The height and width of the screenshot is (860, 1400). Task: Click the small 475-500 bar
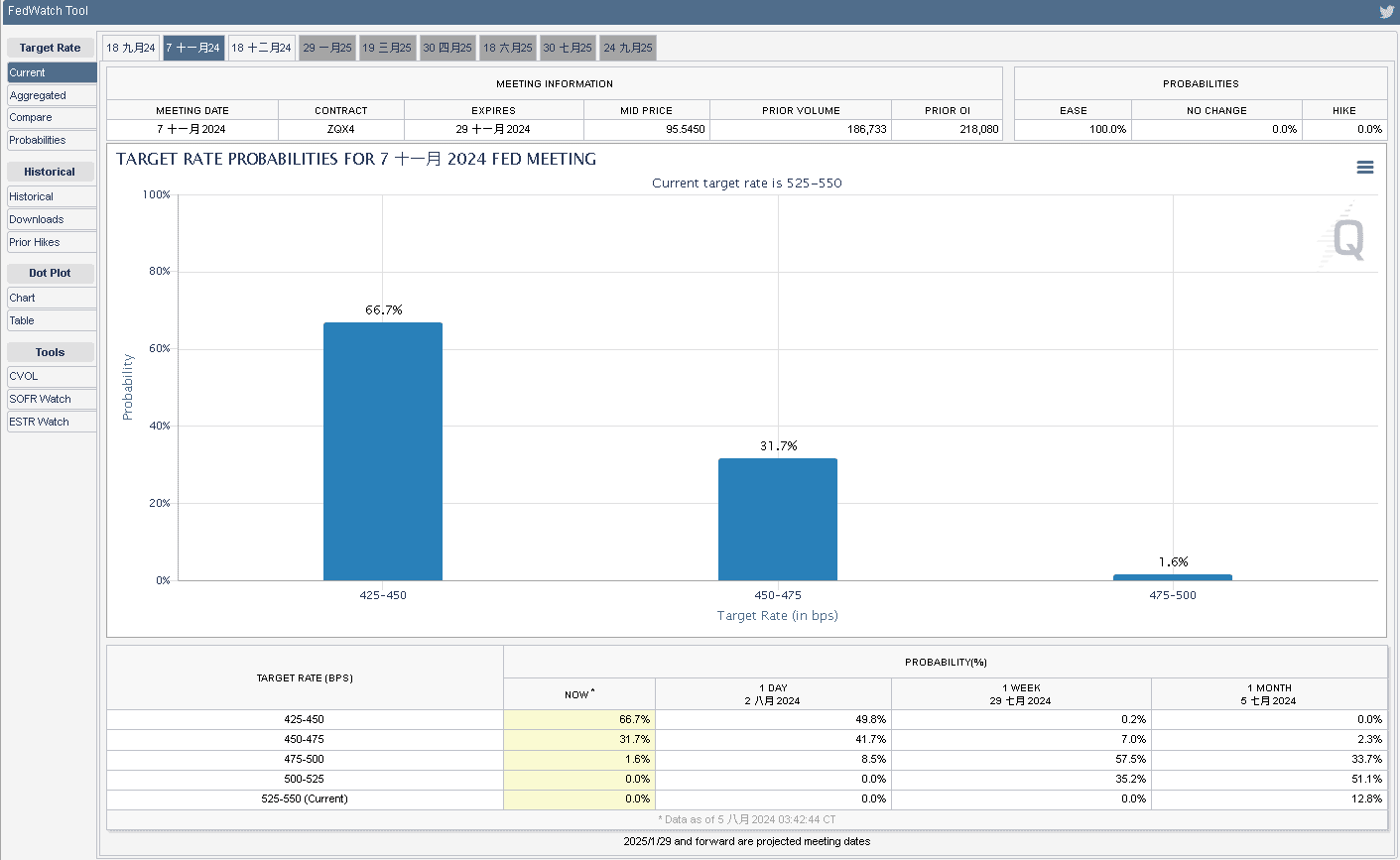(1173, 577)
